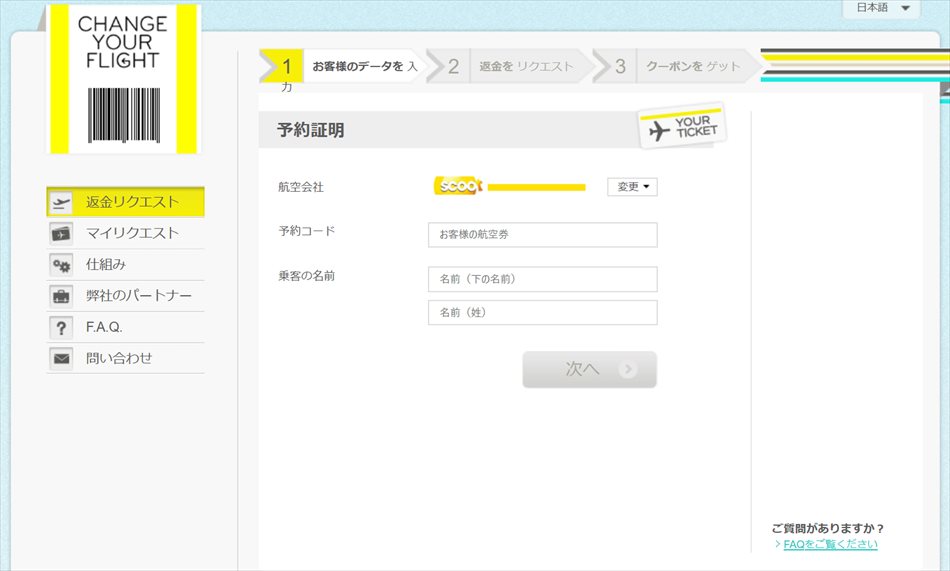950x571 pixels.
Task: Click the Change Your Flight barcode logo
Action: tap(124, 79)
